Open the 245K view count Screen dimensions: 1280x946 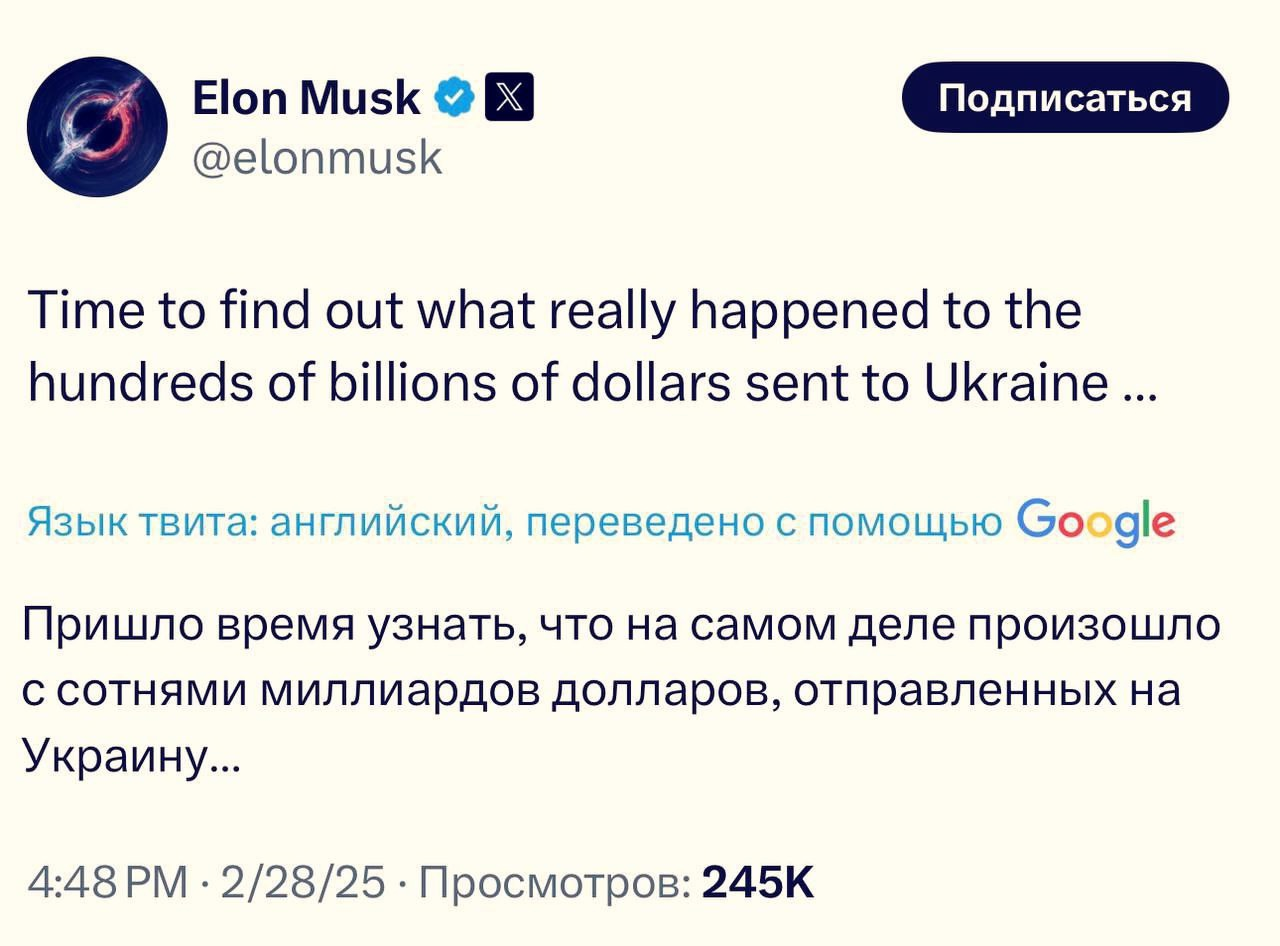click(x=759, y=882)
